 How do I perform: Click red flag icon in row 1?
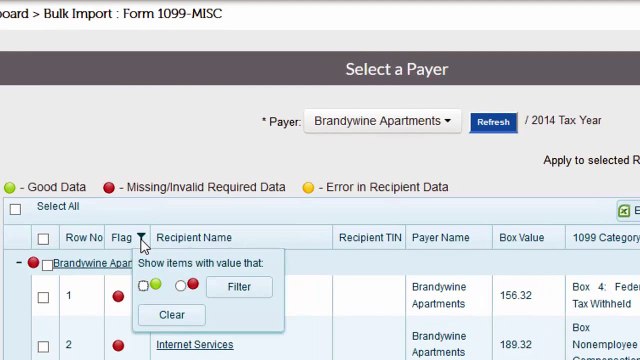coord(118,296)
